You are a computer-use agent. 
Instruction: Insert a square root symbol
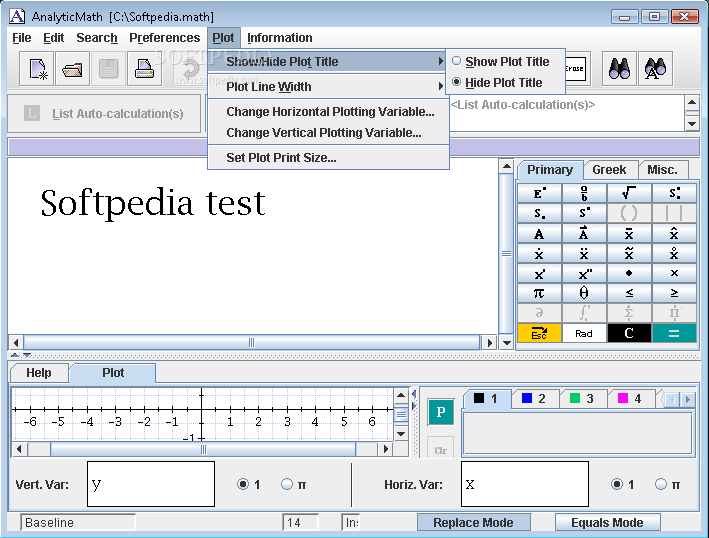629,193
